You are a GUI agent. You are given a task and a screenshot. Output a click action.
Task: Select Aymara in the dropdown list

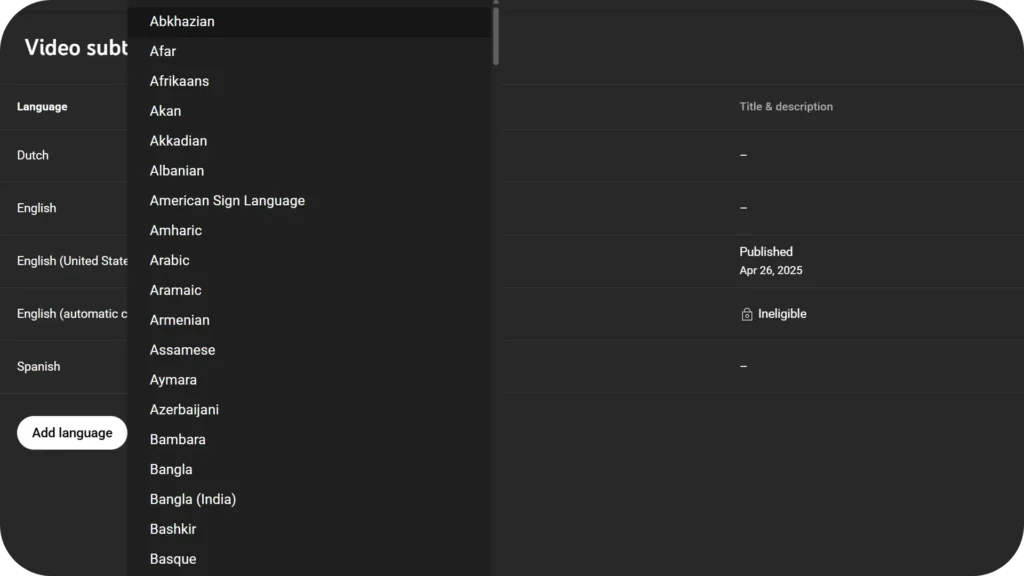(173, 380)
